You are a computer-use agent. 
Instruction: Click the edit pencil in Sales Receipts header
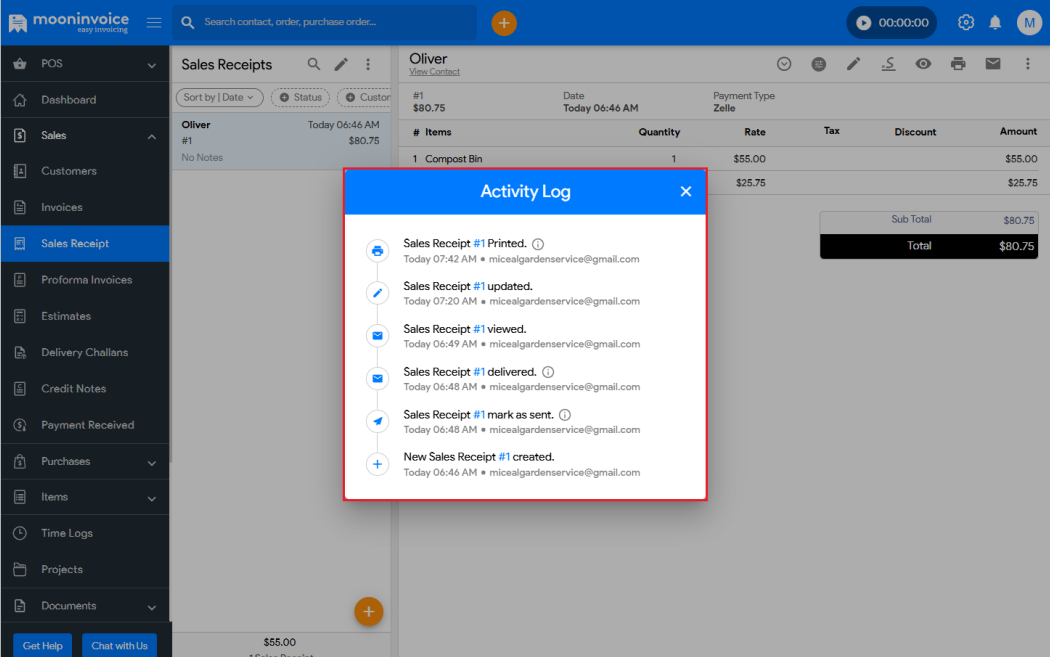(x=341, y=64)
